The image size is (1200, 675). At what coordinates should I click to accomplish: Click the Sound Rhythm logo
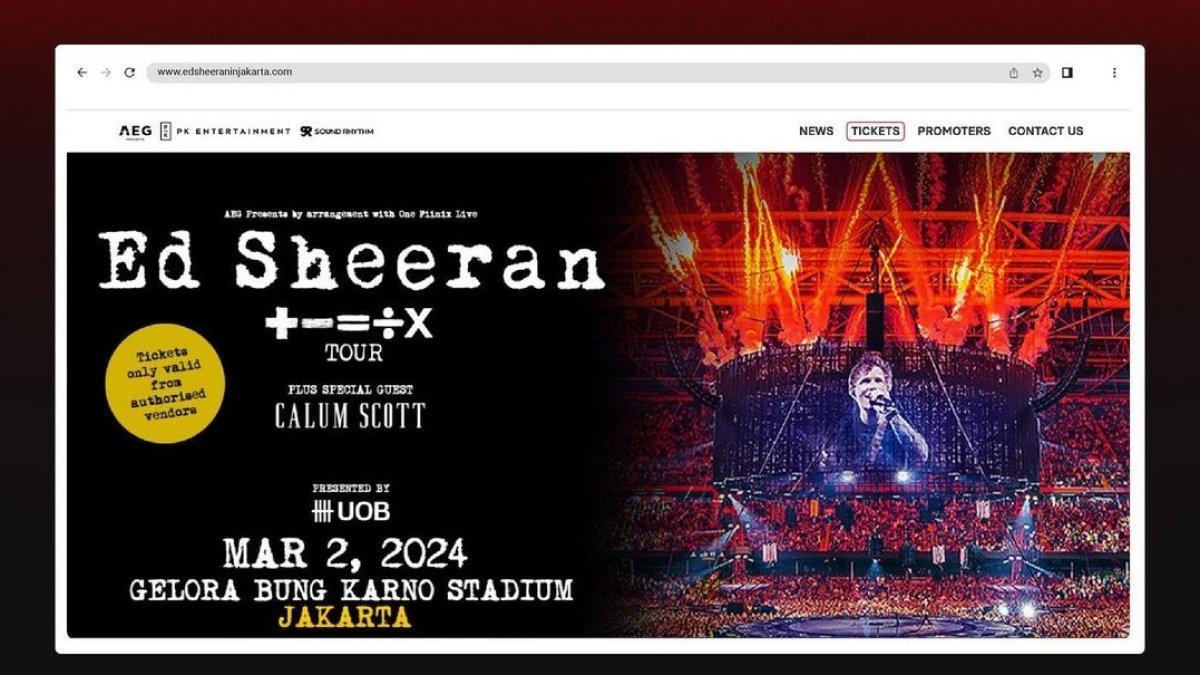[337, 131]
